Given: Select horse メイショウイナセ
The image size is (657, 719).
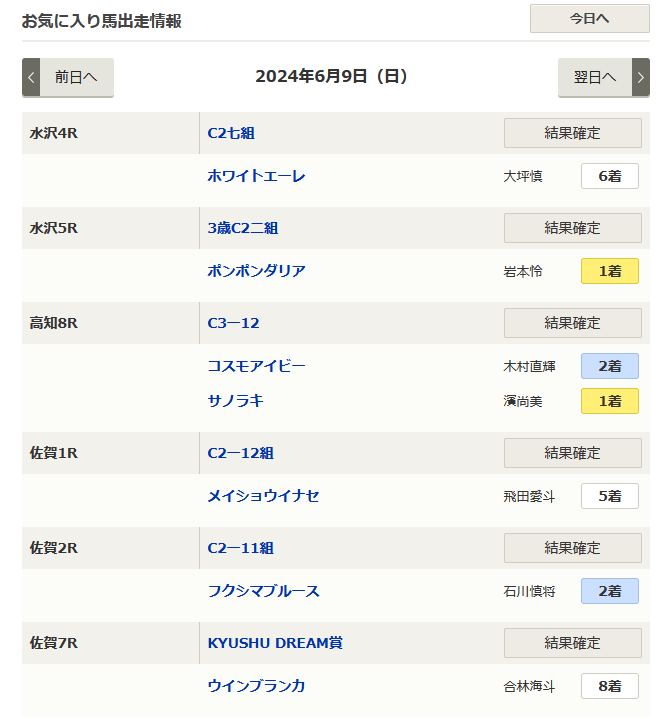Looking at the screenshot, I should 263,496.
